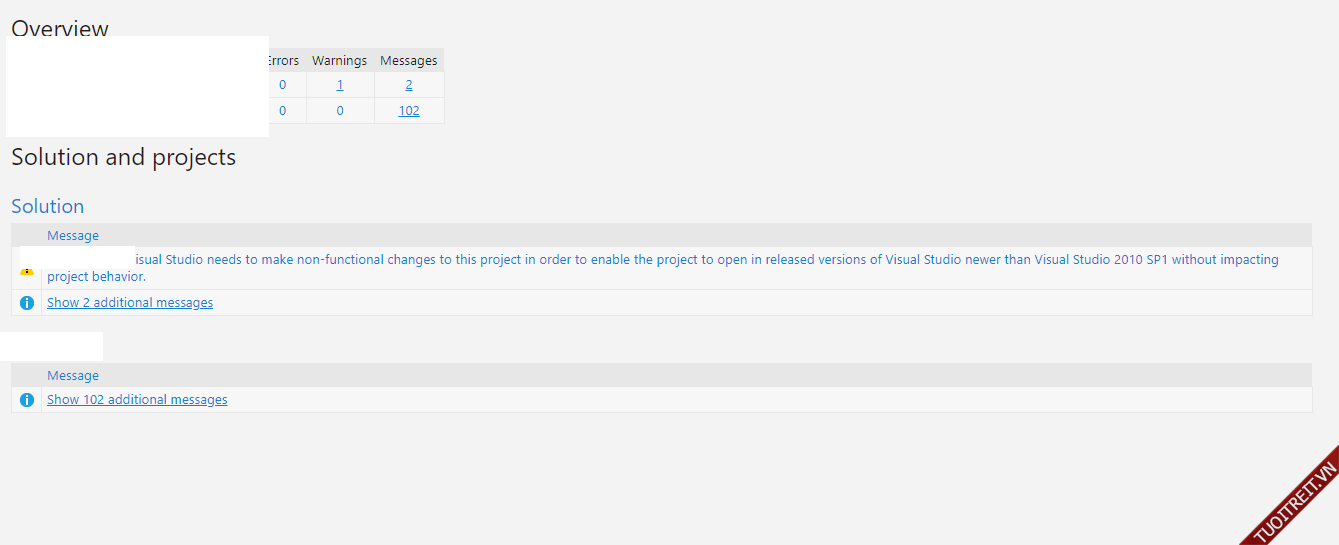Open the Messages count link showing 102
This screenshot has width=1339, height=545.
tap(409, 111)
